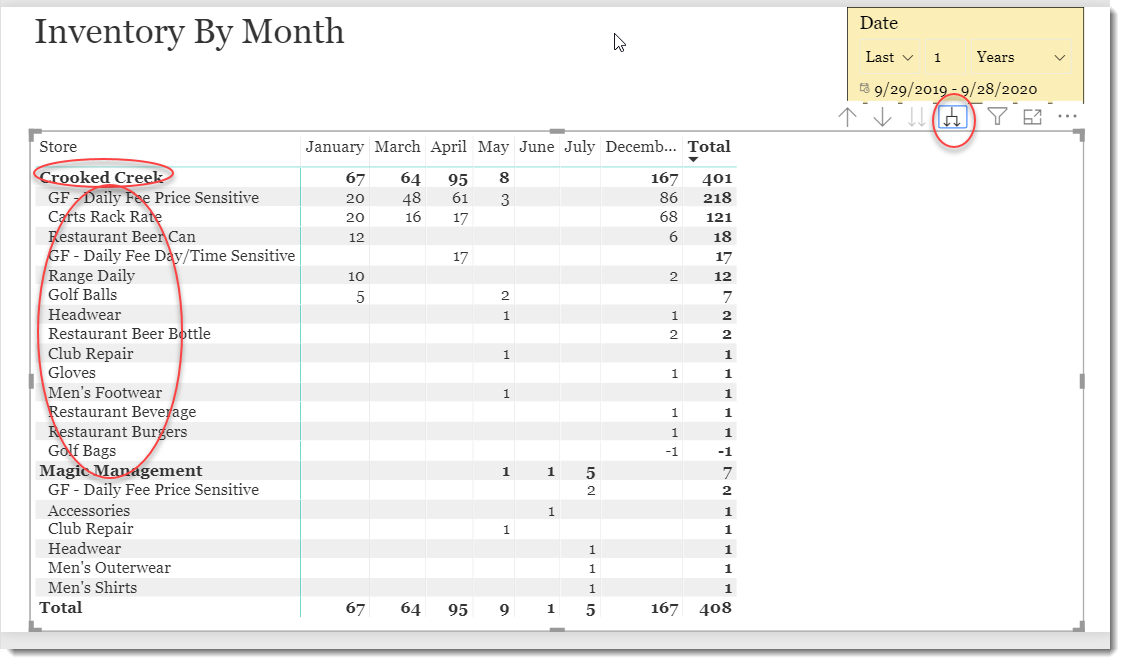Select the Inventory By Month title
The width and height of the screenshot is (1125, 664).
point(189,32)
